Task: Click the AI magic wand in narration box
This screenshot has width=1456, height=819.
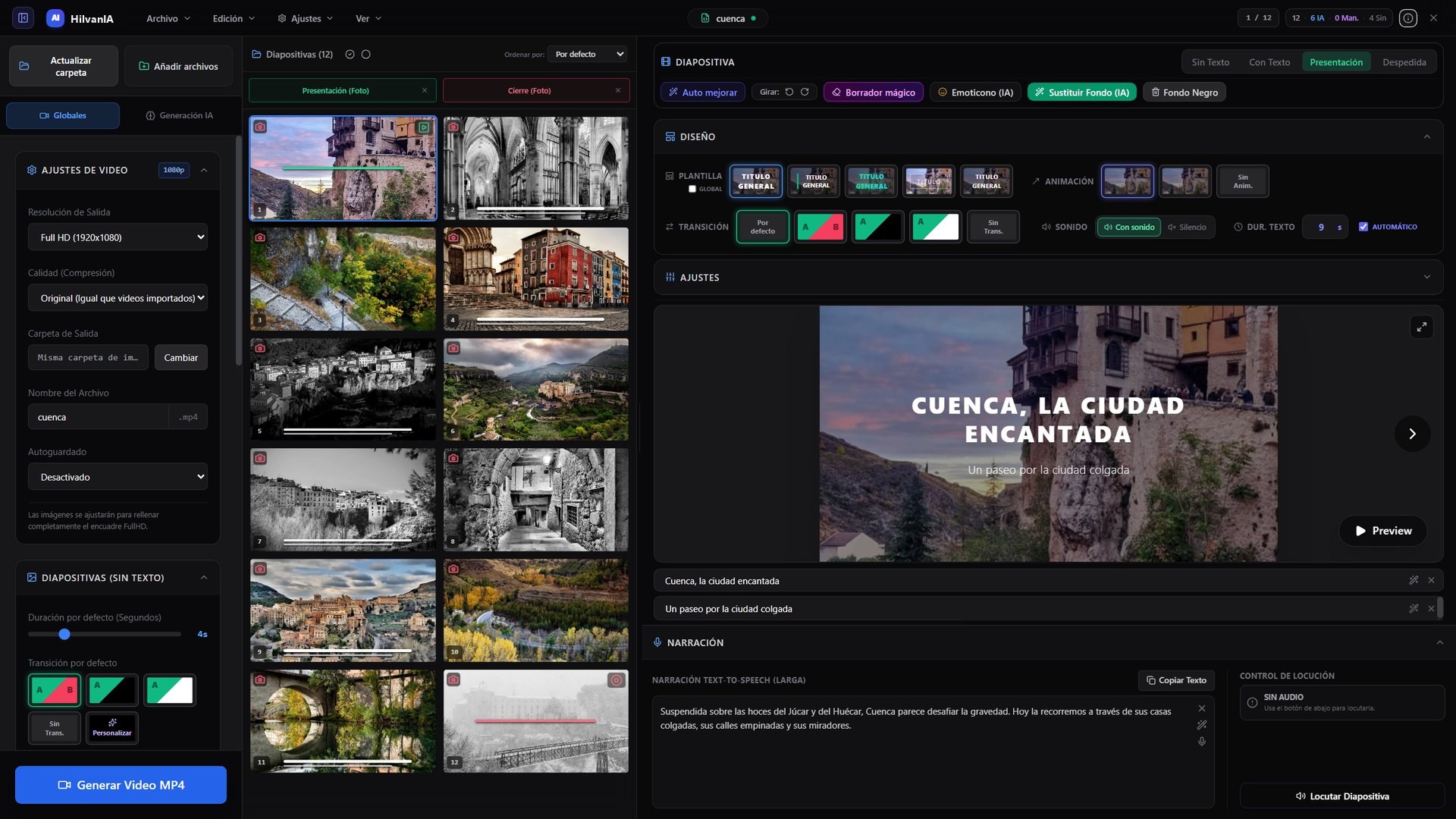Action: pos(1201,725)
